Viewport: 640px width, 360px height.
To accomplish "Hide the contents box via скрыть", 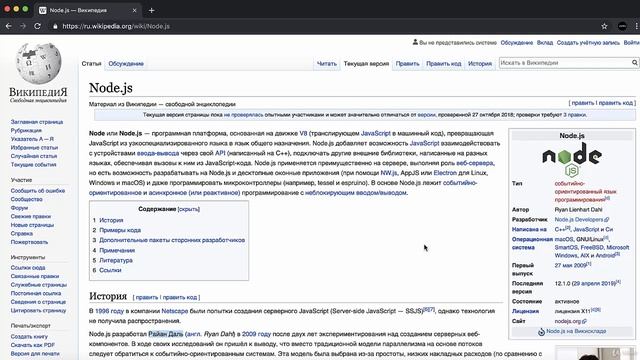I will click(189, 209).
